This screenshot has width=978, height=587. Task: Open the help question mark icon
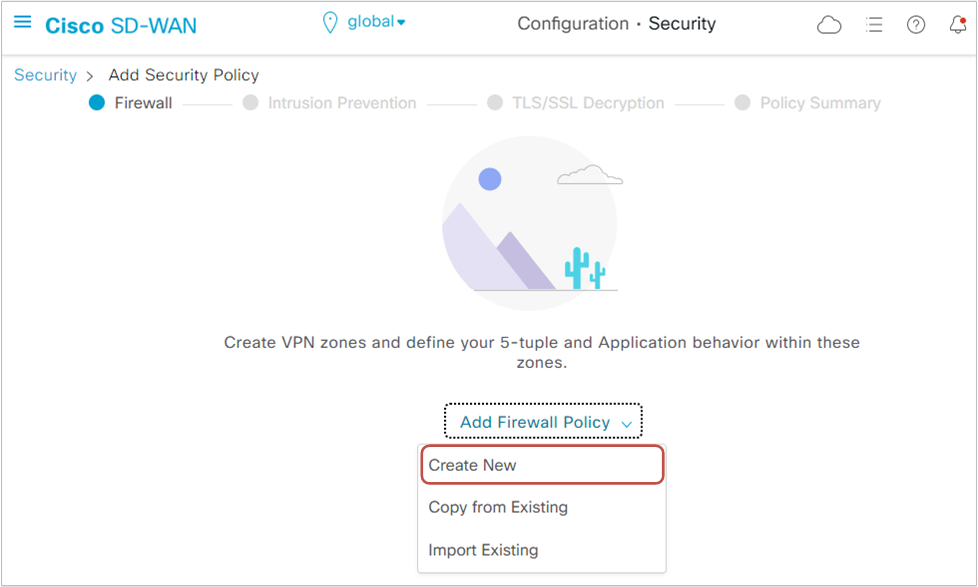[x=916, y=25]
